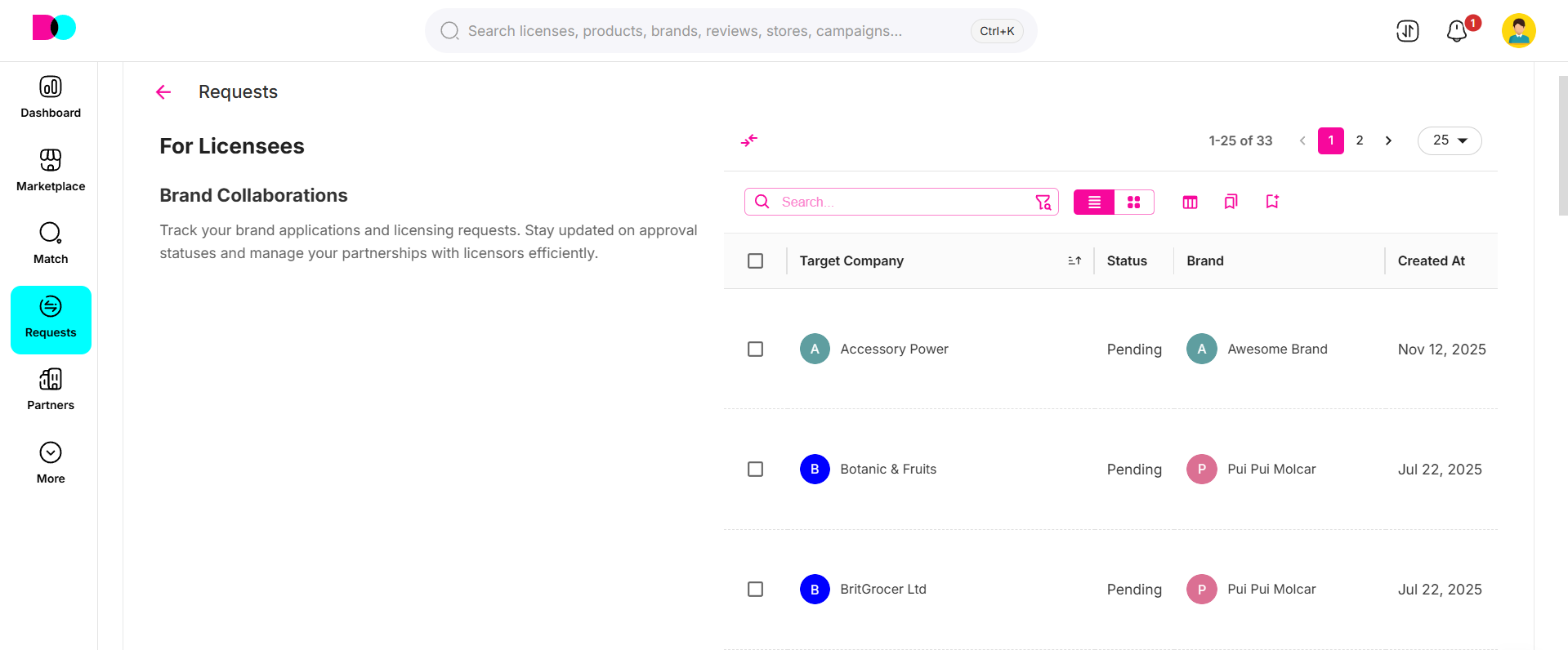
Task: Focus the table Search field
Action: 901,202
